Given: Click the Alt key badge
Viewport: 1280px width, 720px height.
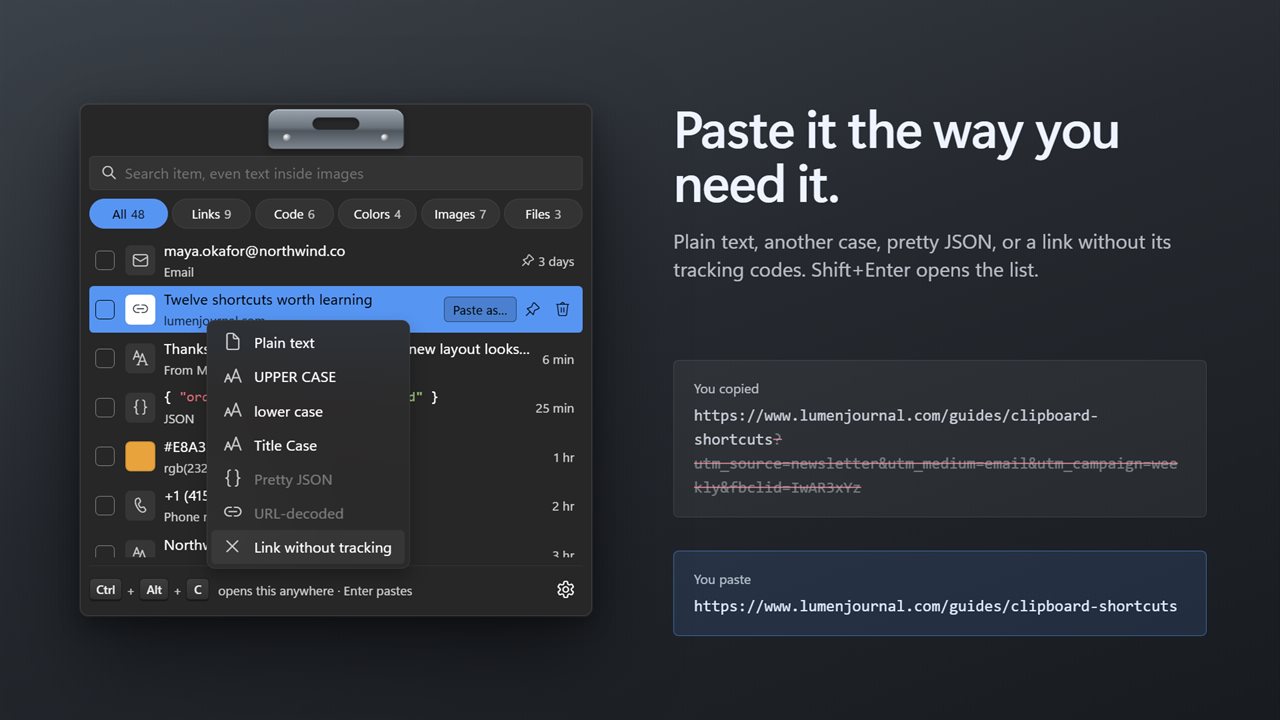Looking at the screenshot, I should pyautogui.click(x=154, y=590).
